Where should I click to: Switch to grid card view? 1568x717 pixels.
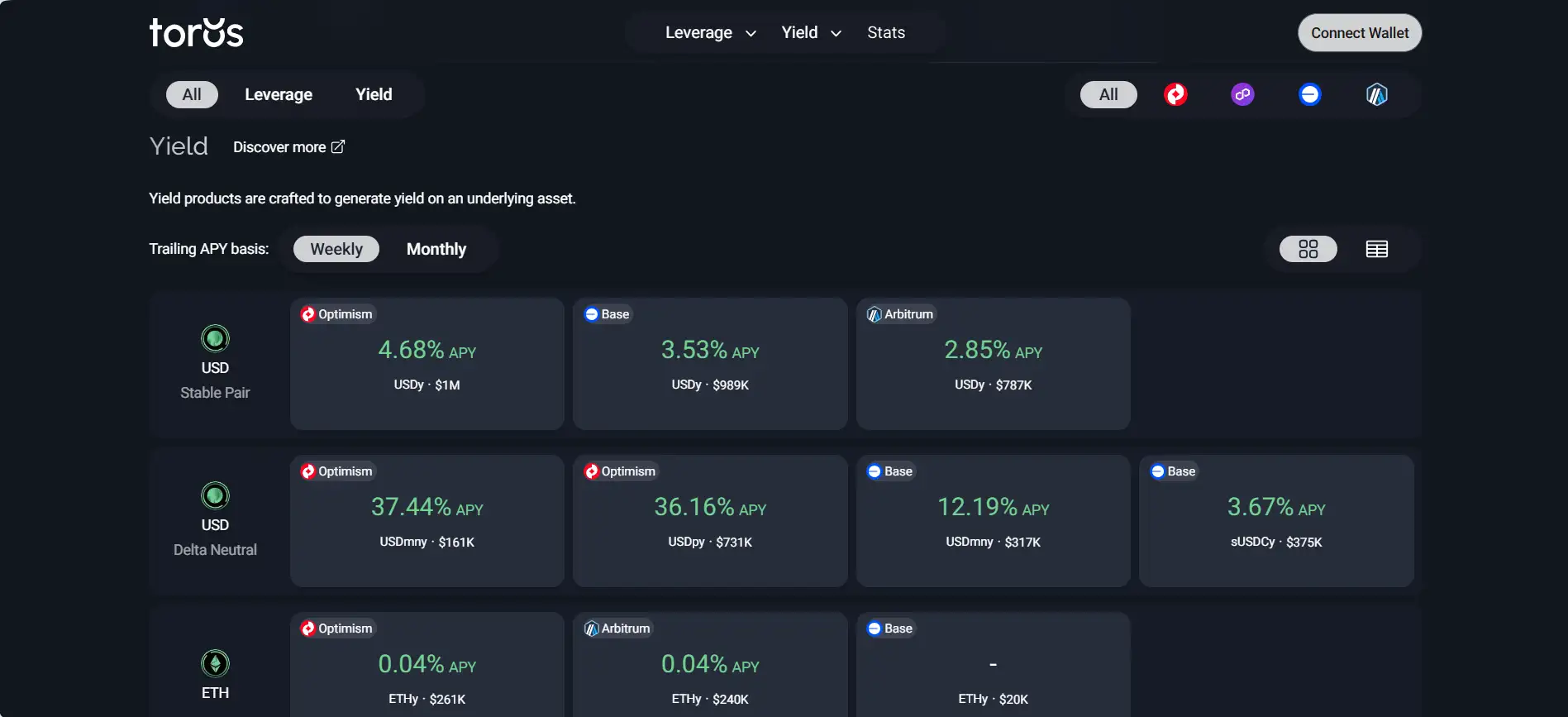[1308, 249]
